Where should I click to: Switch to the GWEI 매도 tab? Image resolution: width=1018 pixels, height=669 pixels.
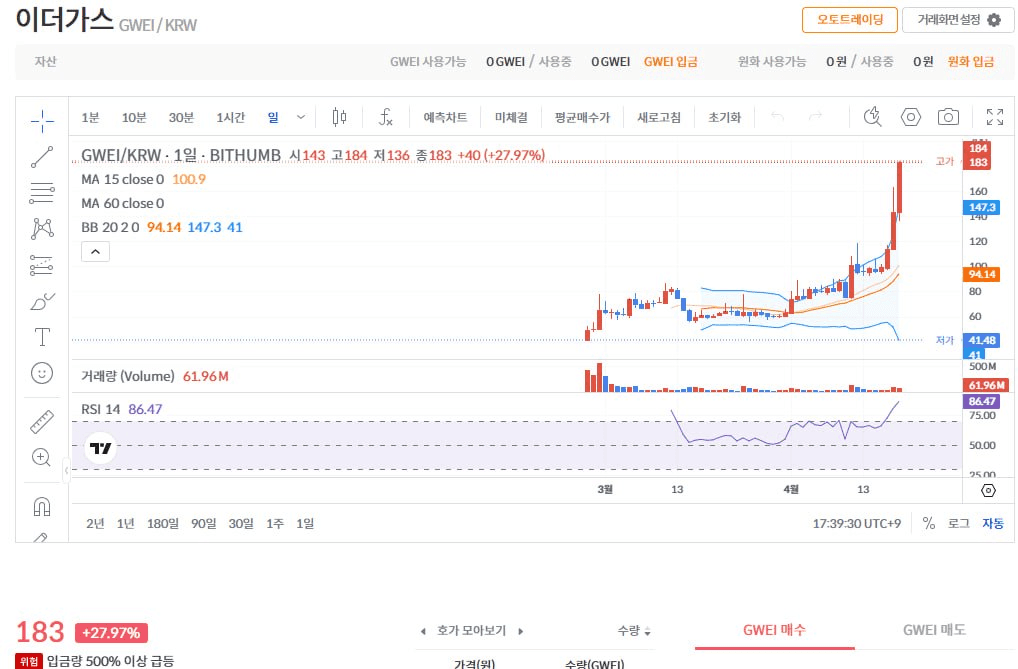point(934,630)
